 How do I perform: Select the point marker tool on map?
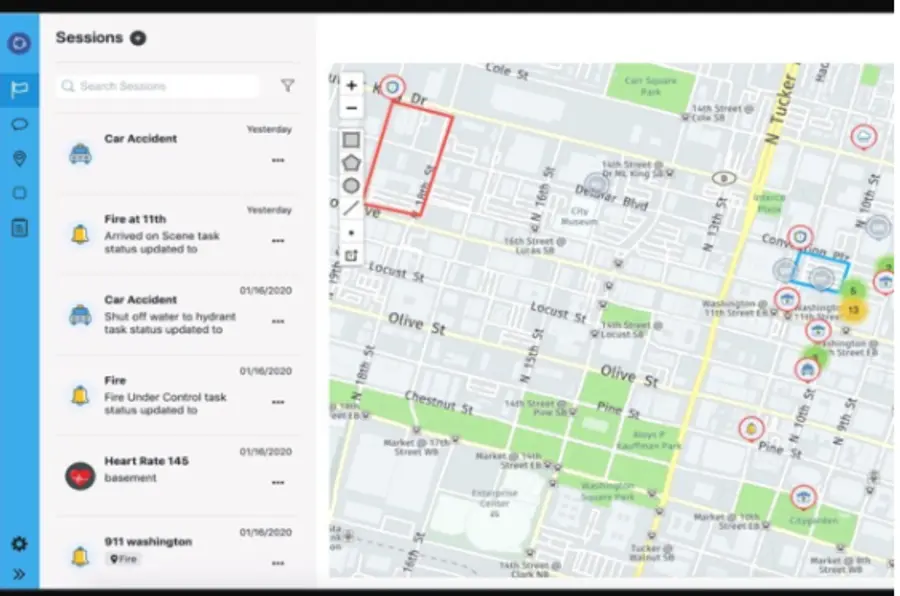351,232
